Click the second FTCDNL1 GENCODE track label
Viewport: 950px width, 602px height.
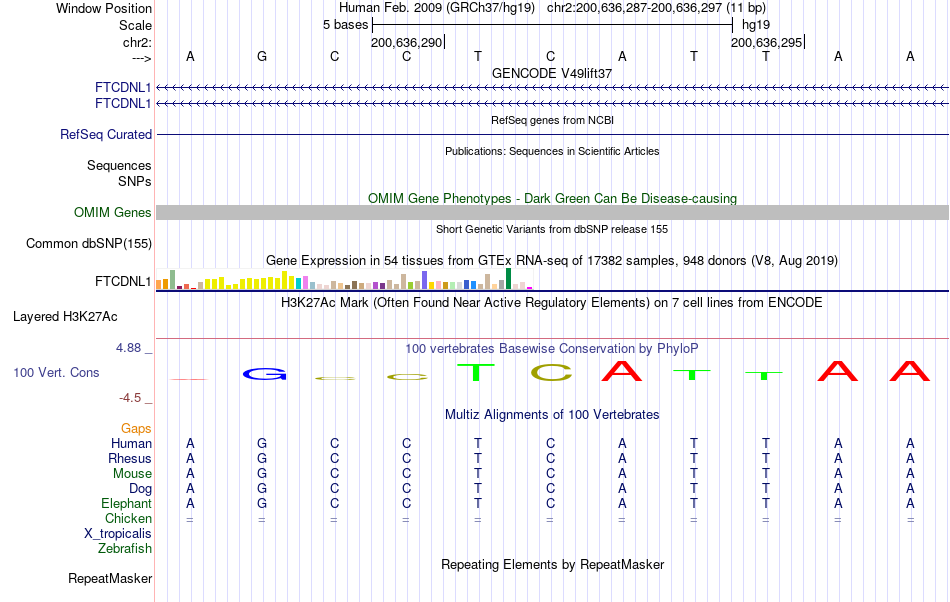coord(123,104)
